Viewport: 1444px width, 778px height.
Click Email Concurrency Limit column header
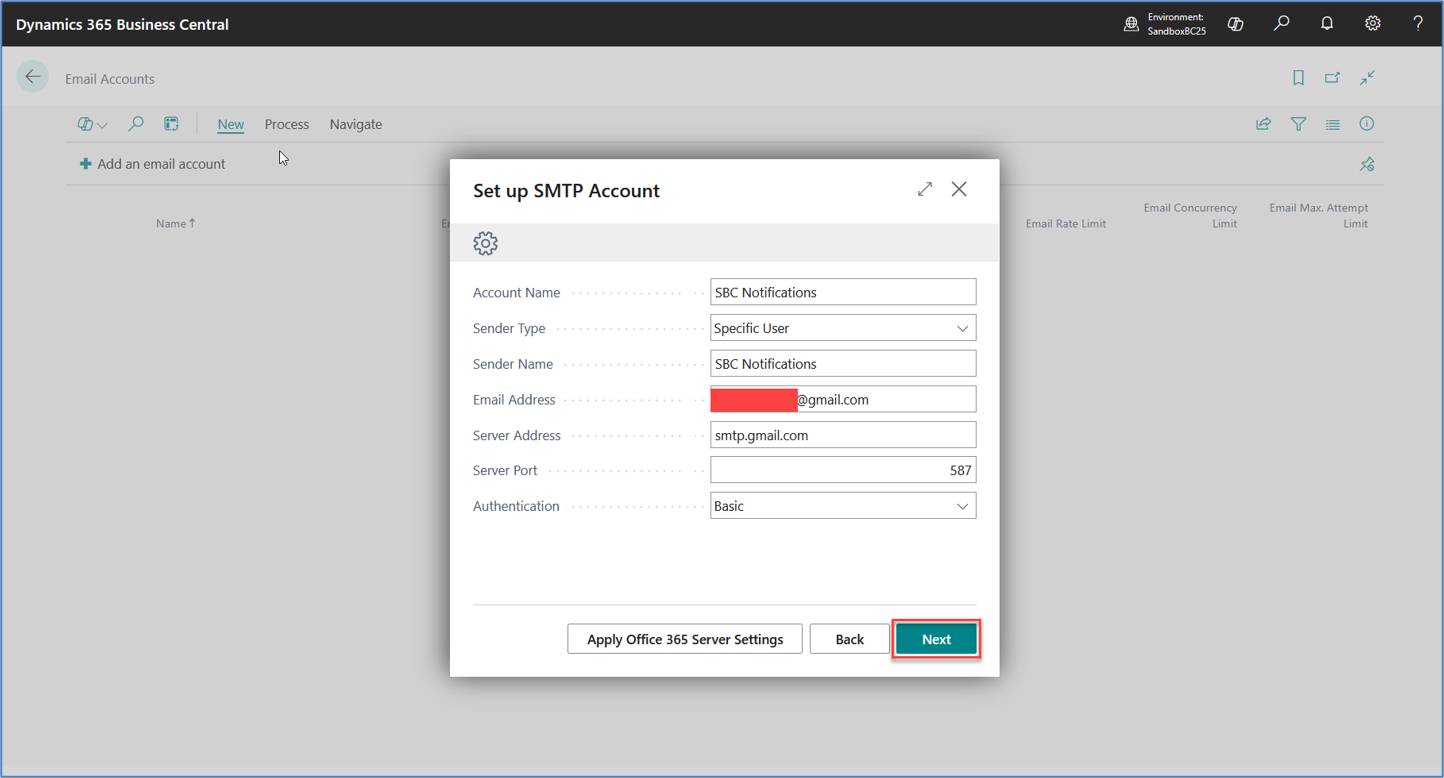1190,216
